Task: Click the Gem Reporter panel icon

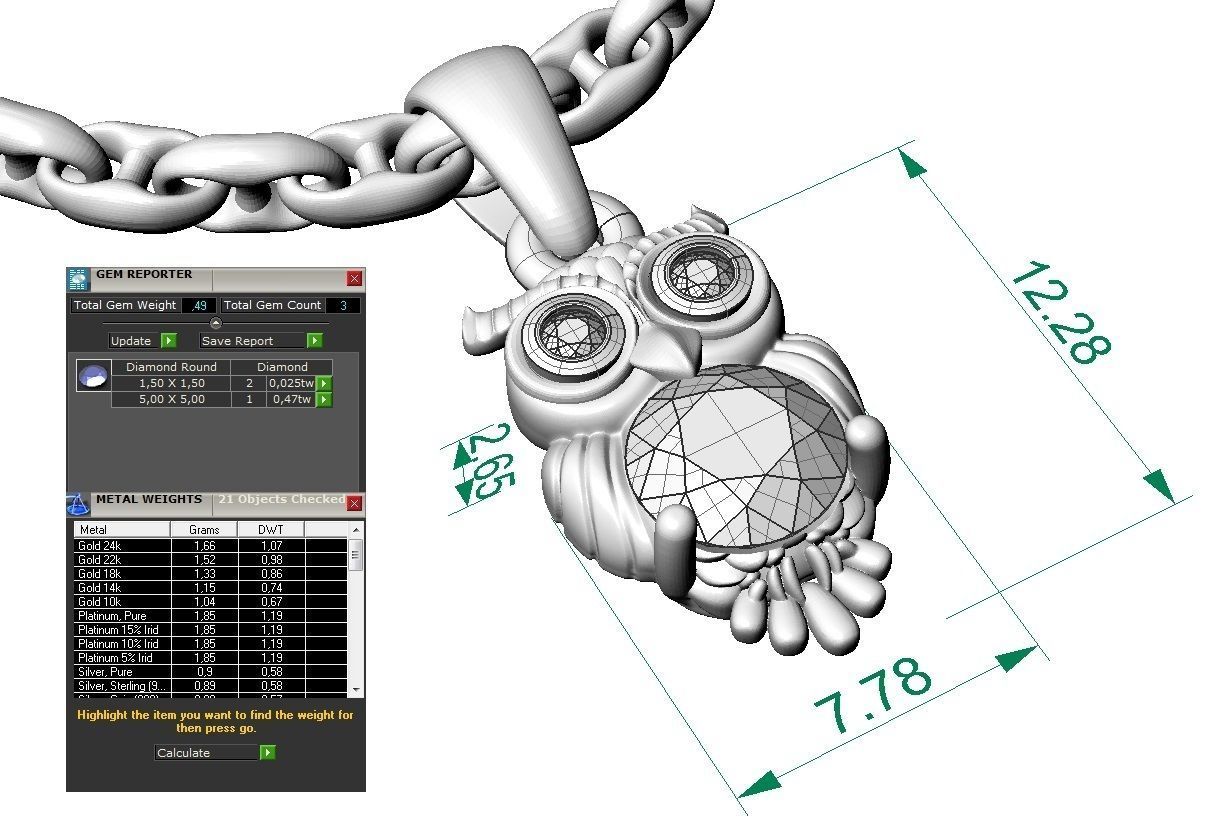Action: tap(78, 279)
